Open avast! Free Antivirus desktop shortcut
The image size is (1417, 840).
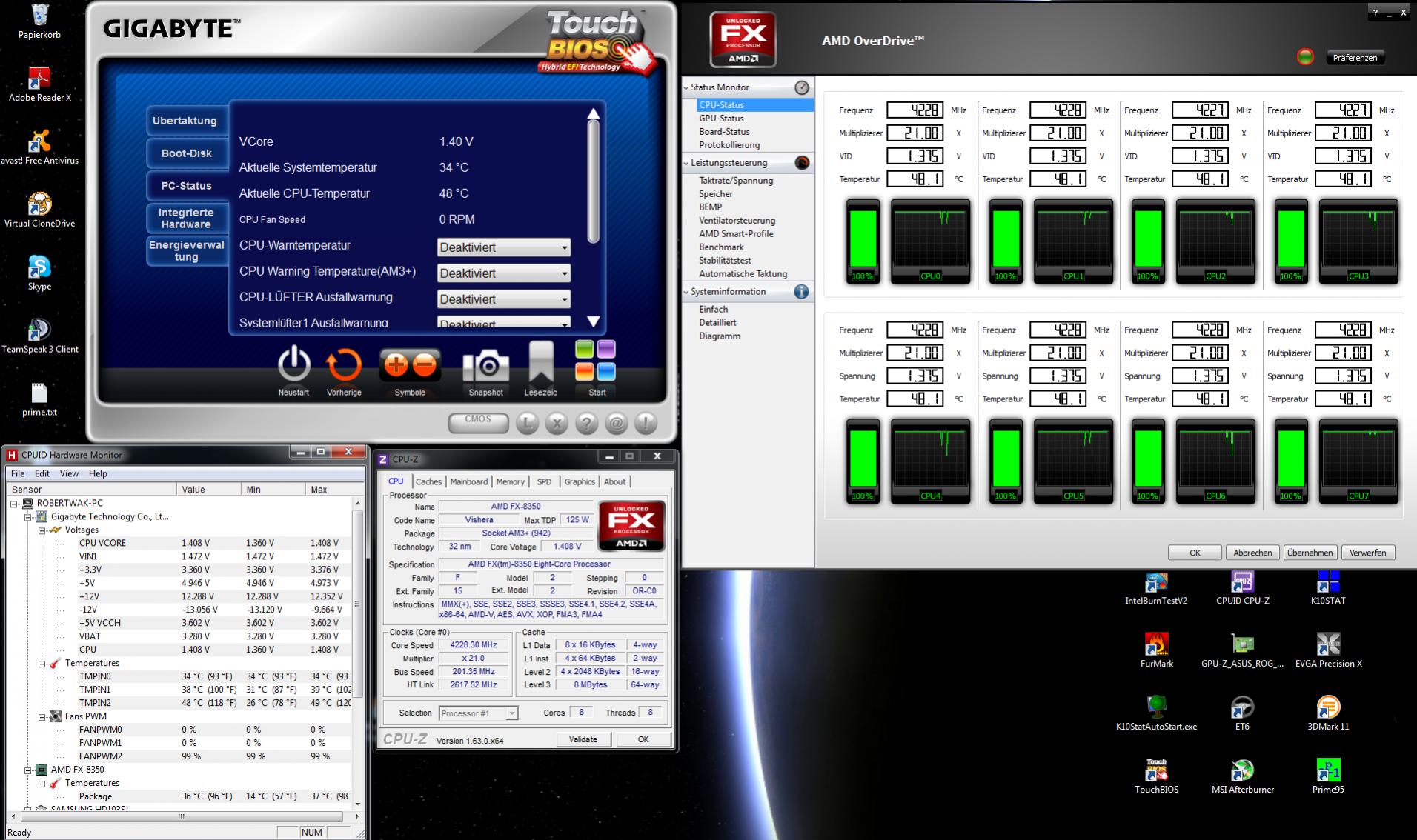coord(40,141)
